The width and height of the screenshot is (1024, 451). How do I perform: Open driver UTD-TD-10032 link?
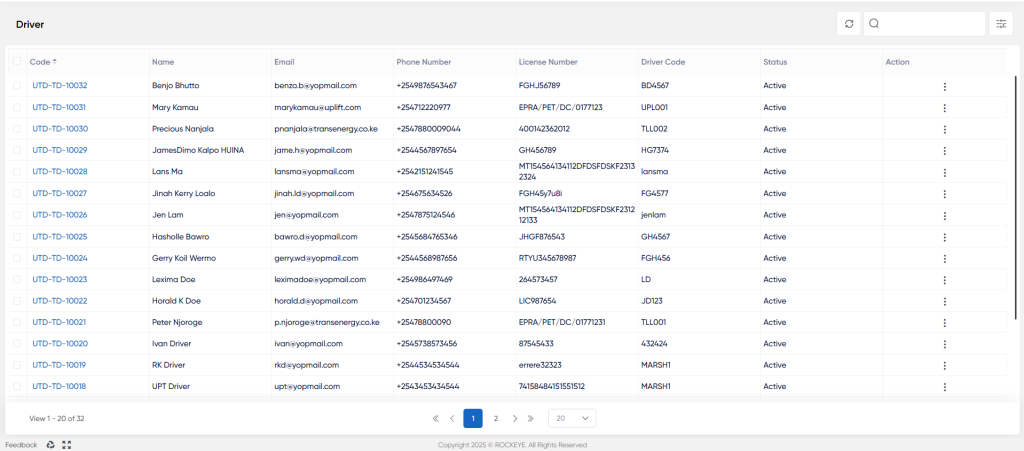59,86
